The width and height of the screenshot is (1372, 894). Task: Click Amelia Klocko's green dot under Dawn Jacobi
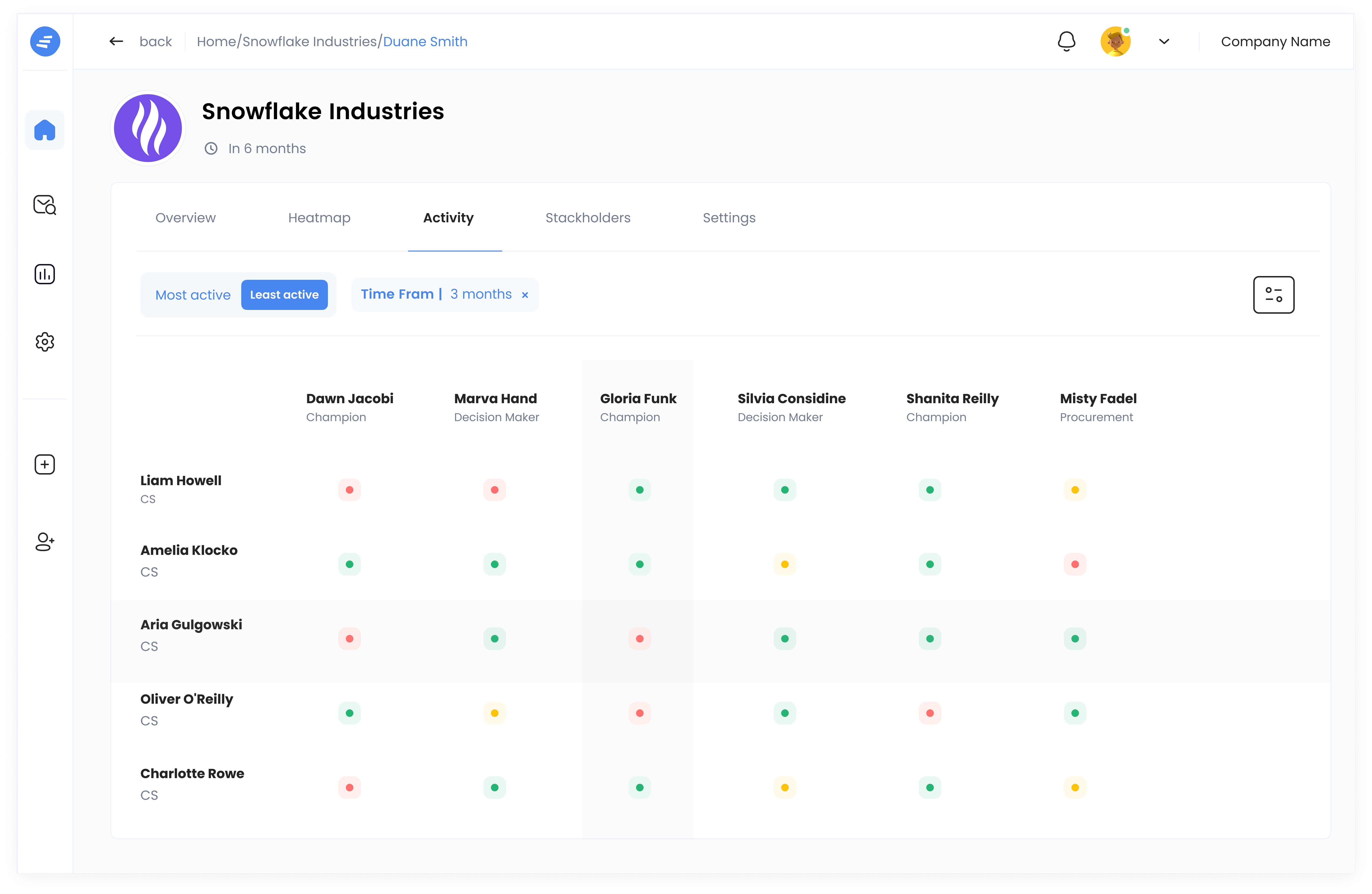pyautogui.click(x=349, y=564)
